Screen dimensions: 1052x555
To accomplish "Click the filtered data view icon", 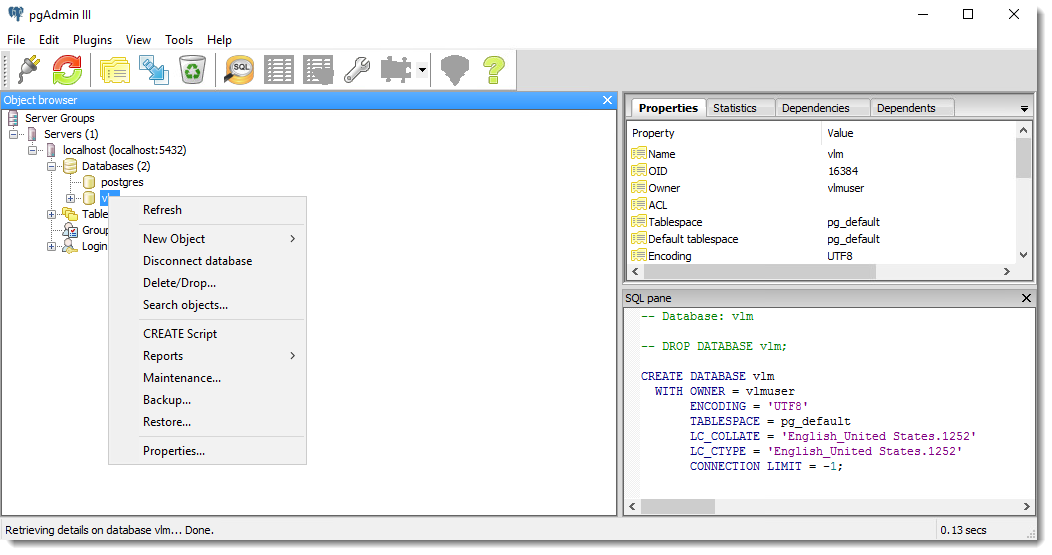I will click(318, 69).
